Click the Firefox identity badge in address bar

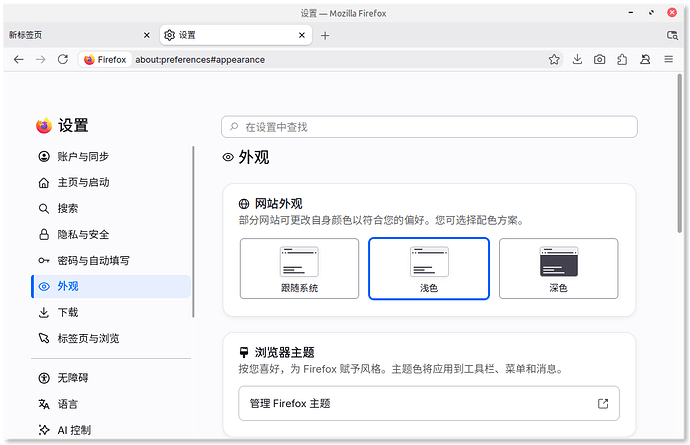point(105,59)
